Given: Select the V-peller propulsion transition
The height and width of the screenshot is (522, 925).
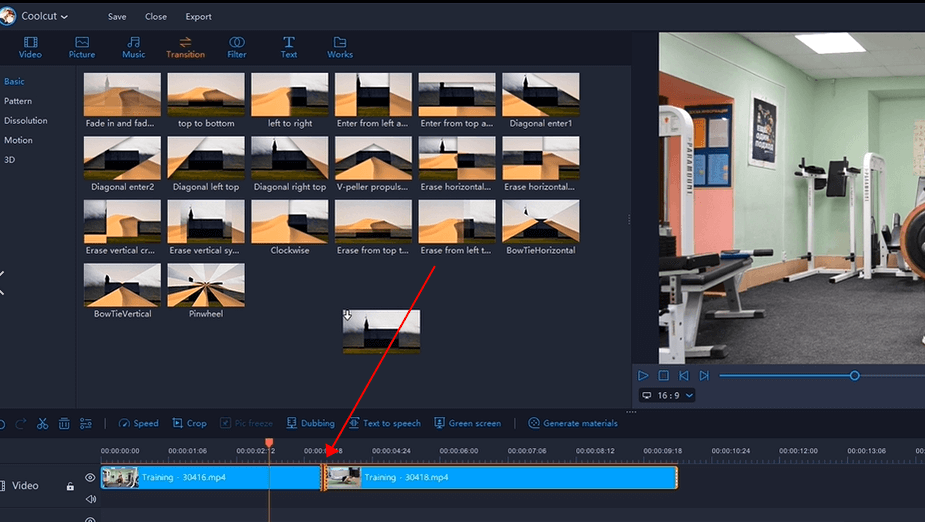Looking at the screenshot, I should coord(373,164).
